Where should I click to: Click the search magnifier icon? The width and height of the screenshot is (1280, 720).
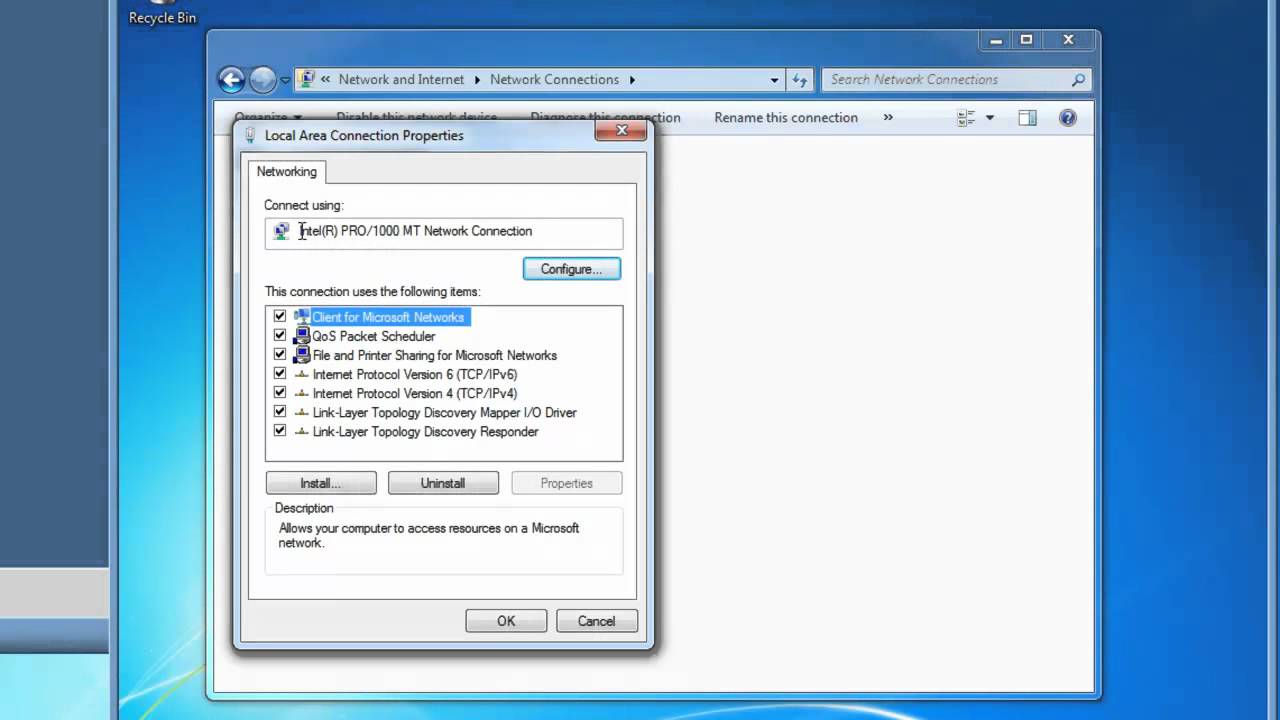(1078, 80)
